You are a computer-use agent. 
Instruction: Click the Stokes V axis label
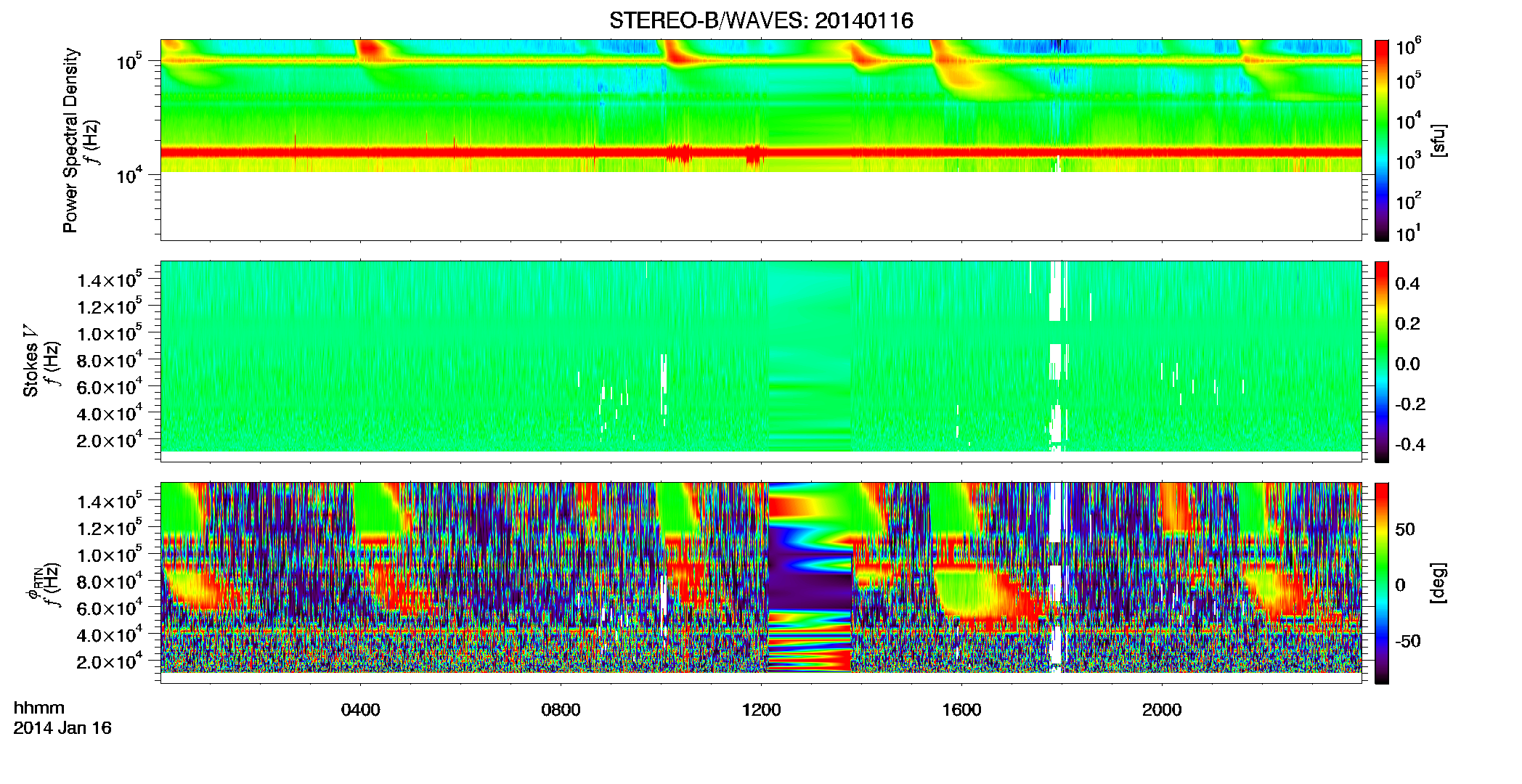coord(30,361)
